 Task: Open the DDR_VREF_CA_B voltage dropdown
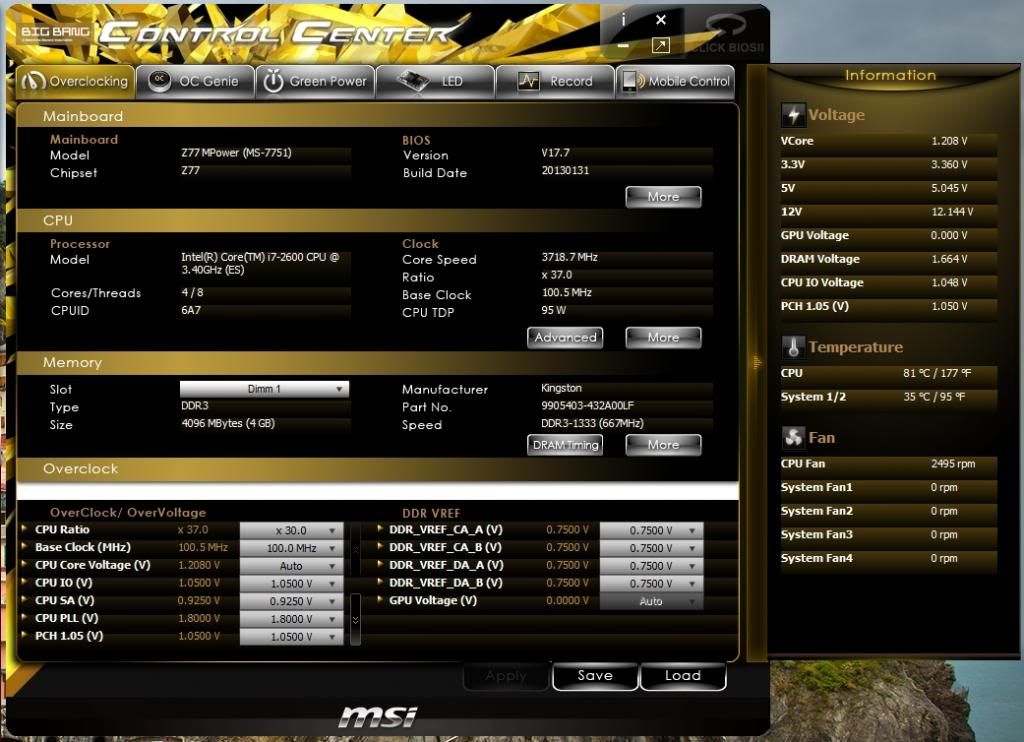pos(651,548)
